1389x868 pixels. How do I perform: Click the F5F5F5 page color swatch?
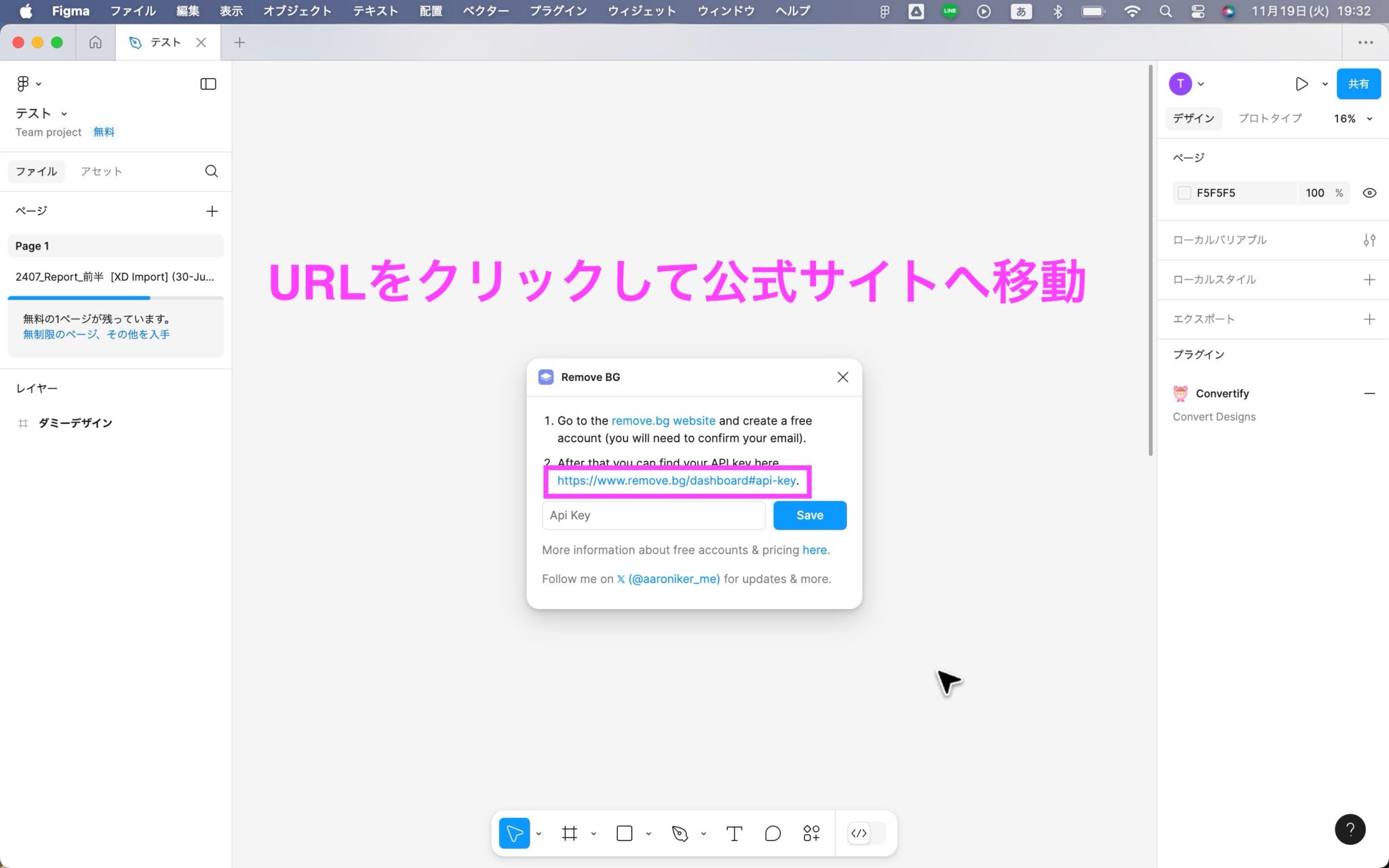point(1184,193)
